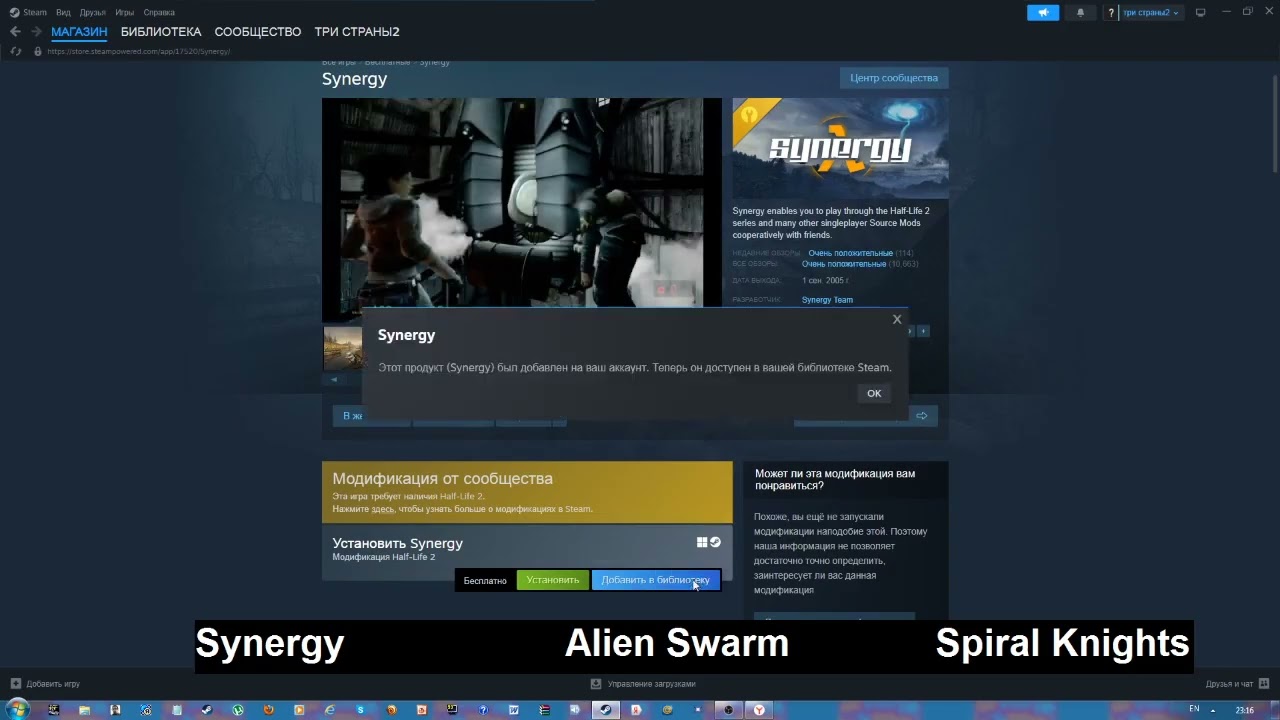Click the plus icon by Добавить игру
The height and width of the screenshot is (720, 1280).
tap(15, 684)
